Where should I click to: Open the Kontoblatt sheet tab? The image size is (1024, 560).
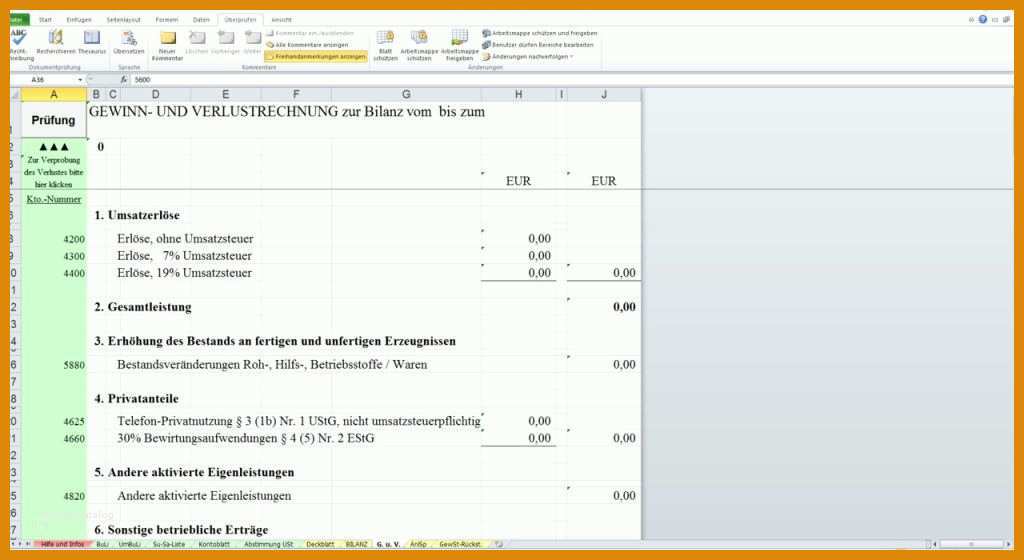(214, 544)
